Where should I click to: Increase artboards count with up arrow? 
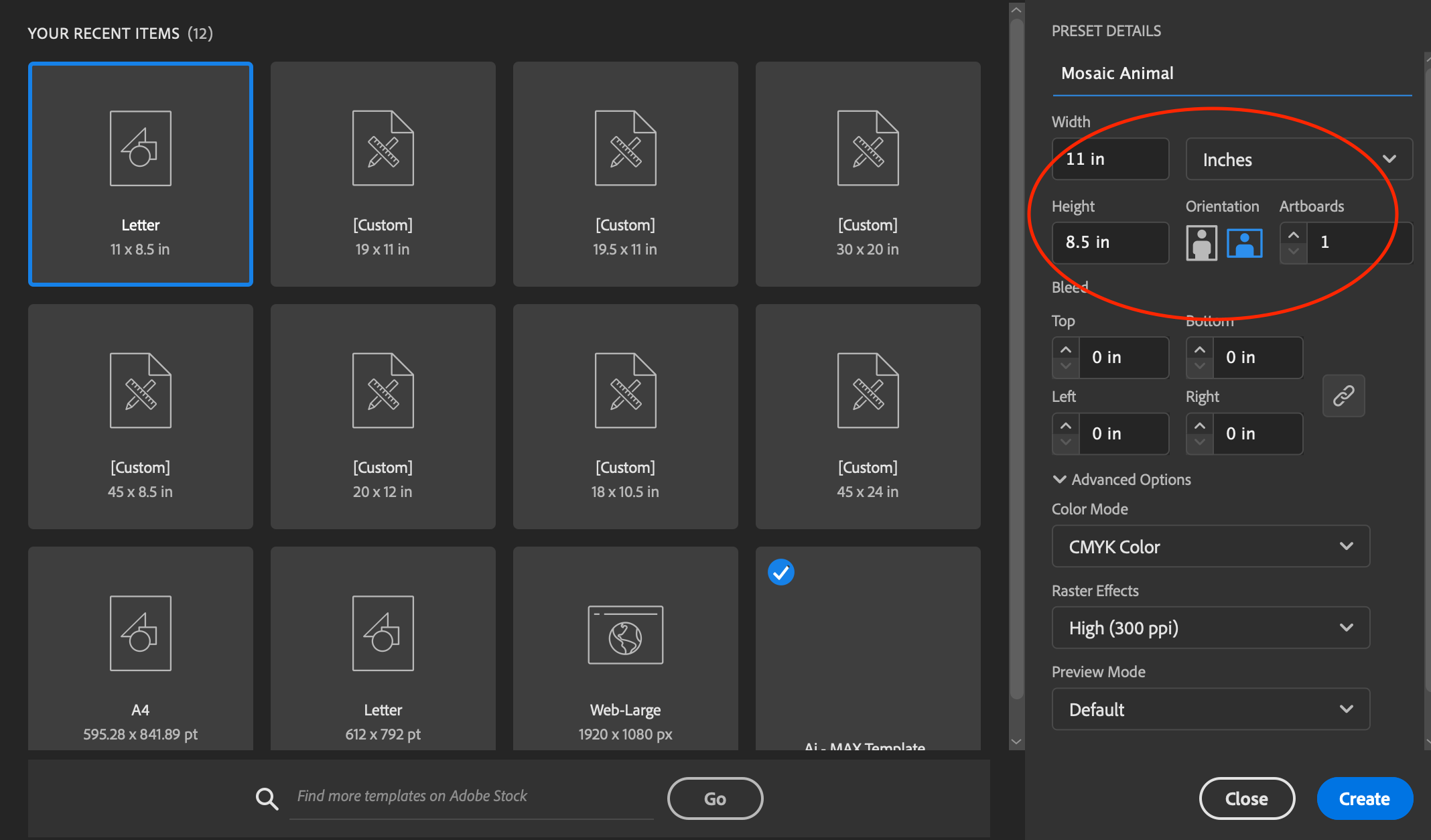click(x=1293, y=235)
